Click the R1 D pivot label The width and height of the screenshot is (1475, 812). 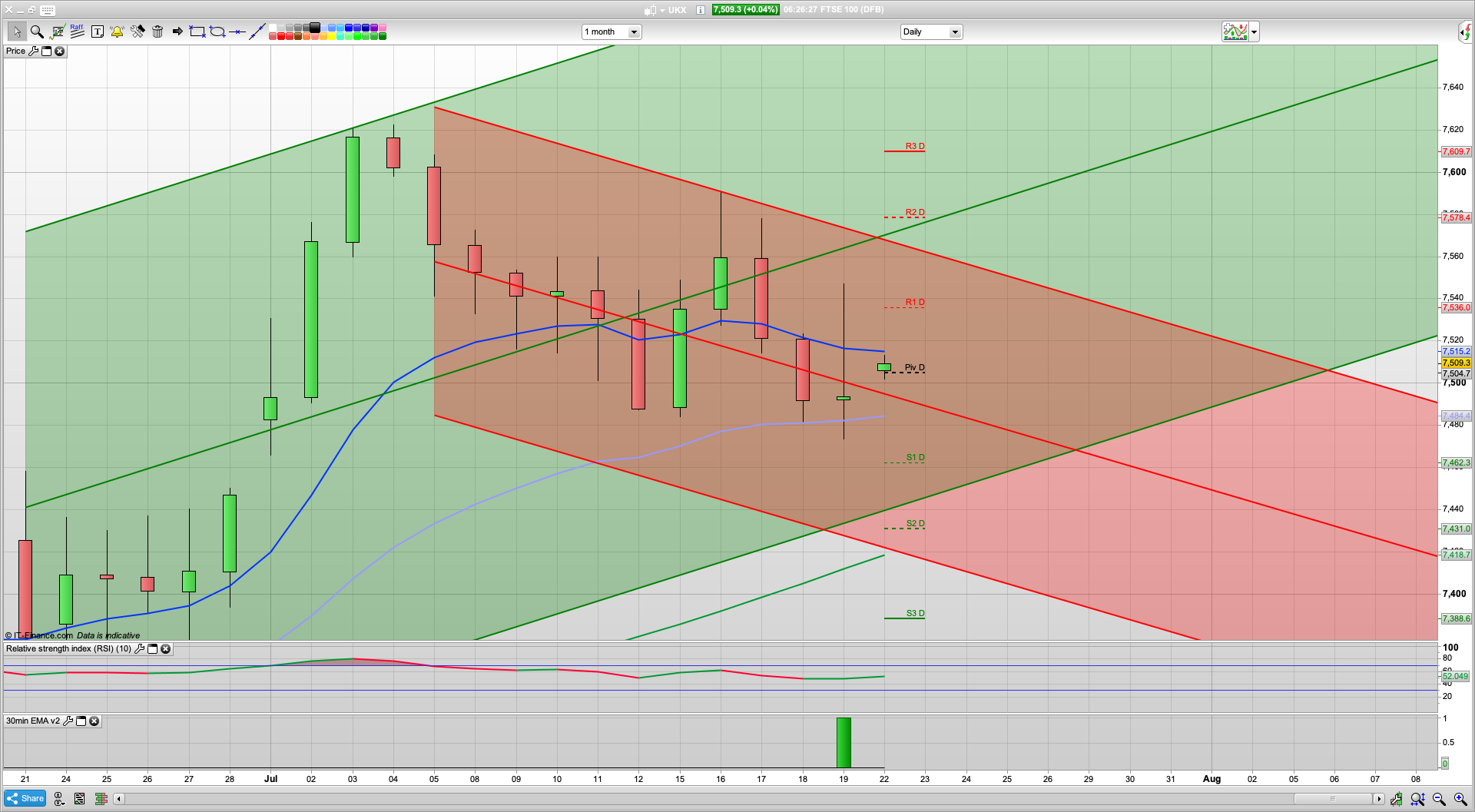pyautogui.click(x=914, y=302)
